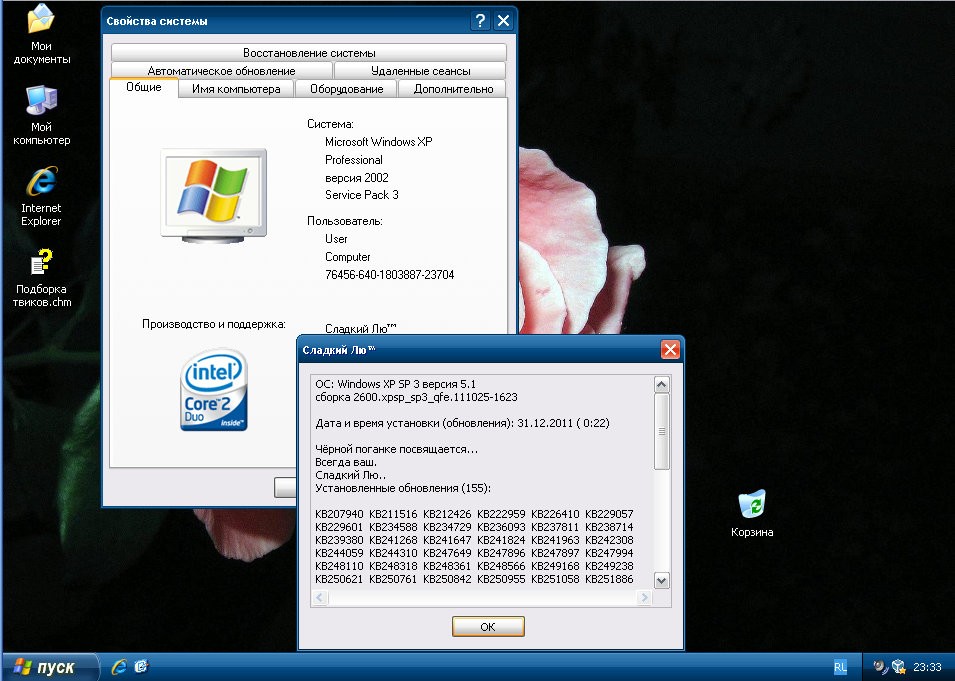Click the Windows XP logo monitor image
The image size is (955, 681).
coord(214,196)
